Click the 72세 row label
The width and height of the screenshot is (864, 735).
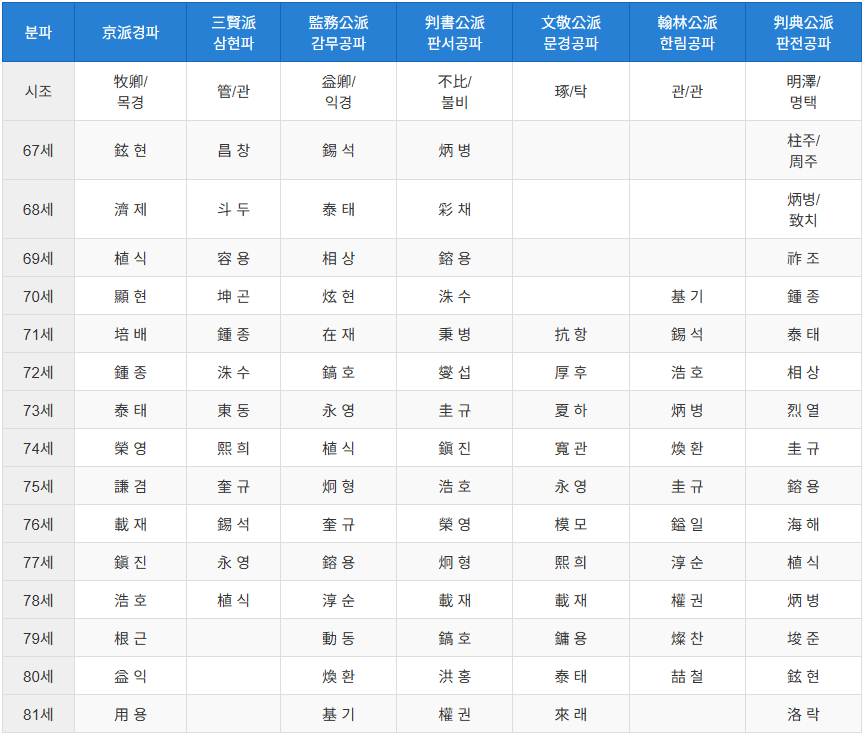[38, 372]
